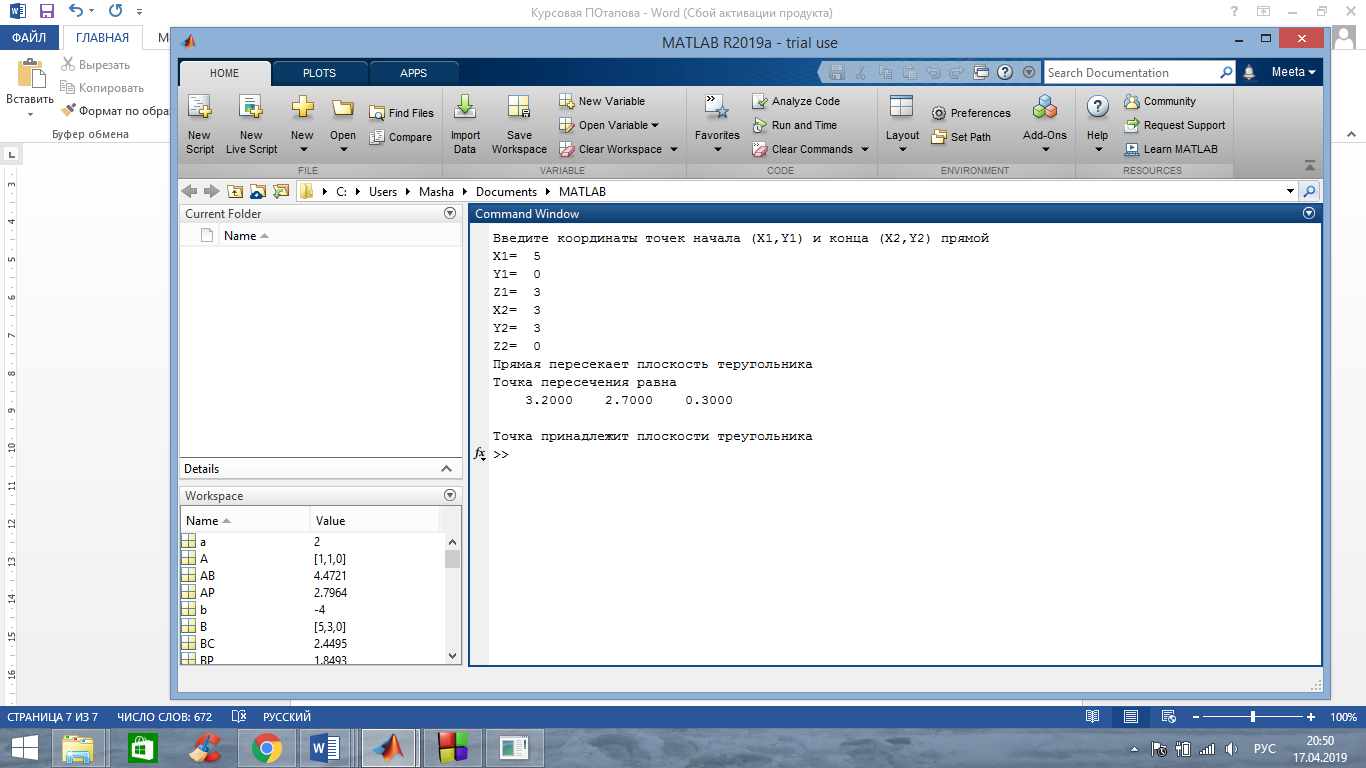Image resolution: width=1366 pixels, height=768 pixels.
Task: Open MATLAB Preferences
Action: tap(970, 113)
